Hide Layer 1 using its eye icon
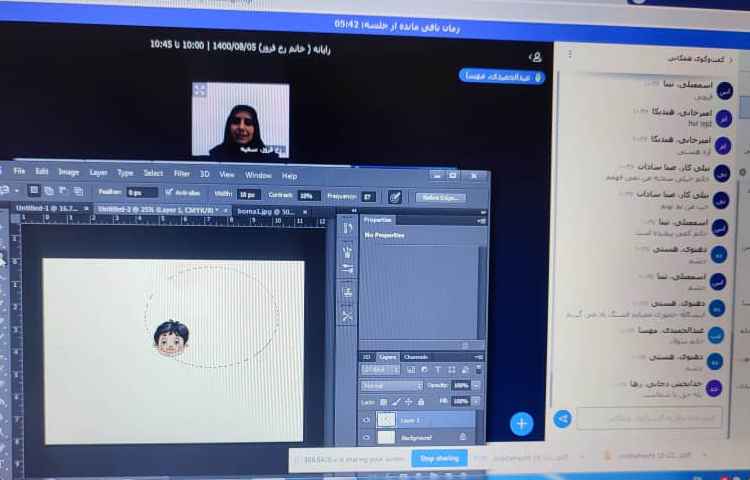This screenshot has width=750, height=480. pyautogui.click(x=366, y=420)
